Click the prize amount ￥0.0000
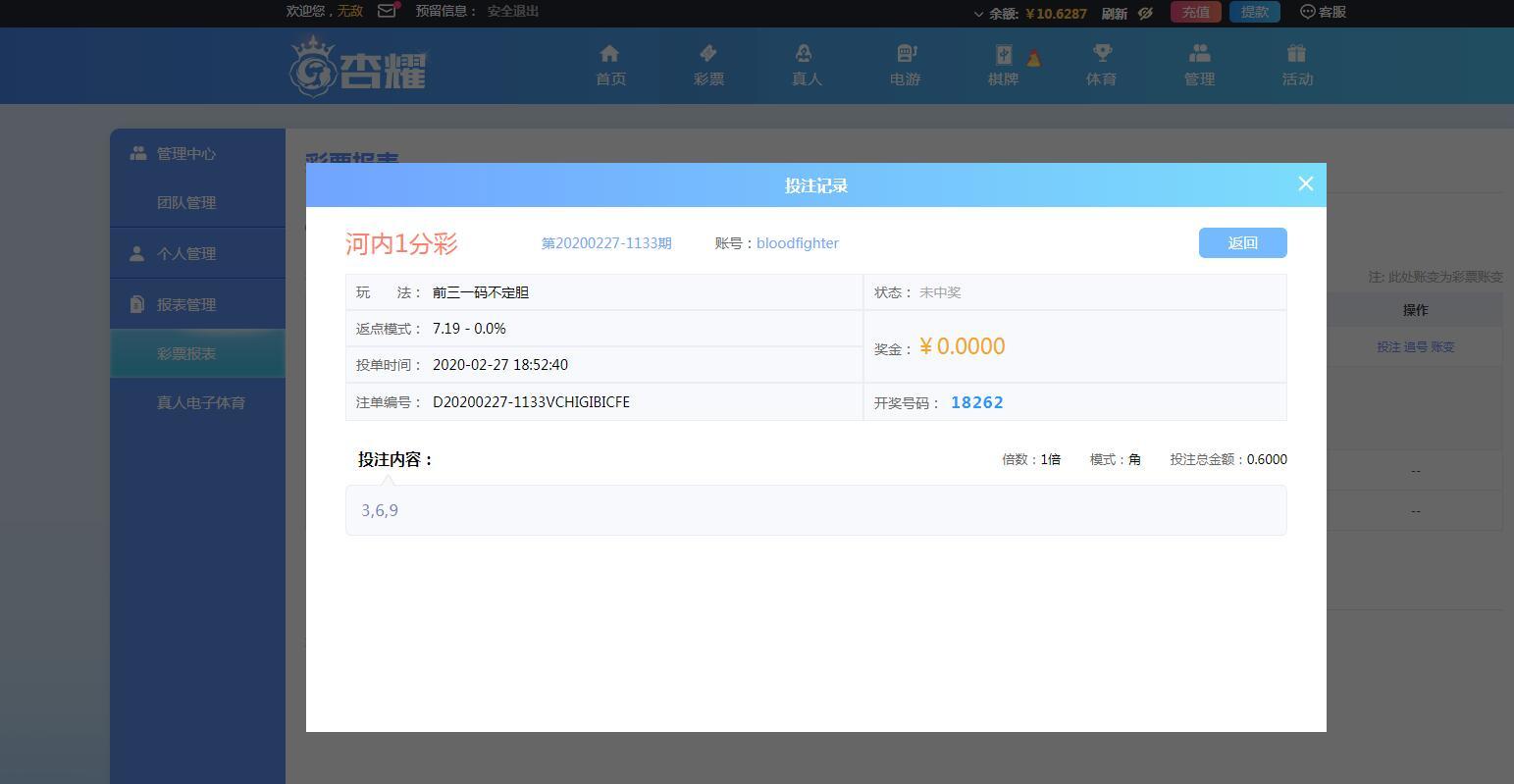Viewport: 1514px width, 784px height. tap(962, 346)
